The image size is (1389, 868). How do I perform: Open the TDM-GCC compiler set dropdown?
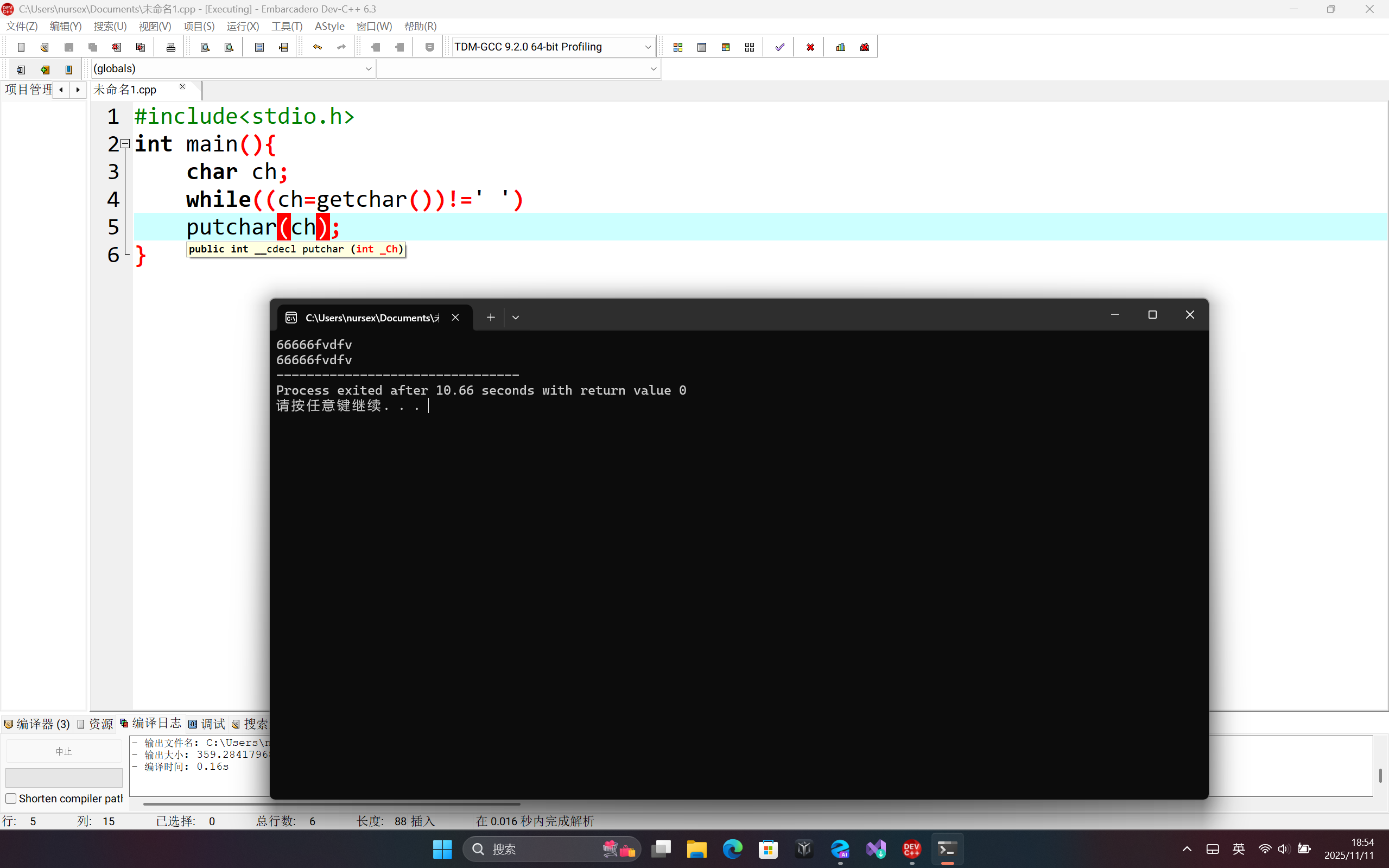(x=648, y=47)
